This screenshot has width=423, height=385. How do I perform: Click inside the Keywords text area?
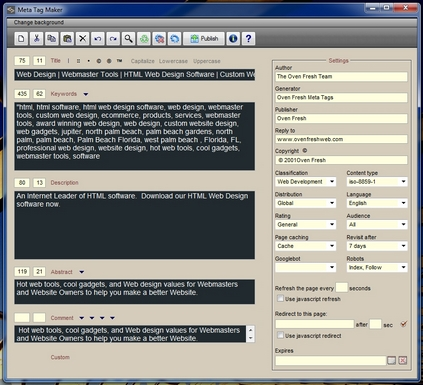tap(135, 136)
